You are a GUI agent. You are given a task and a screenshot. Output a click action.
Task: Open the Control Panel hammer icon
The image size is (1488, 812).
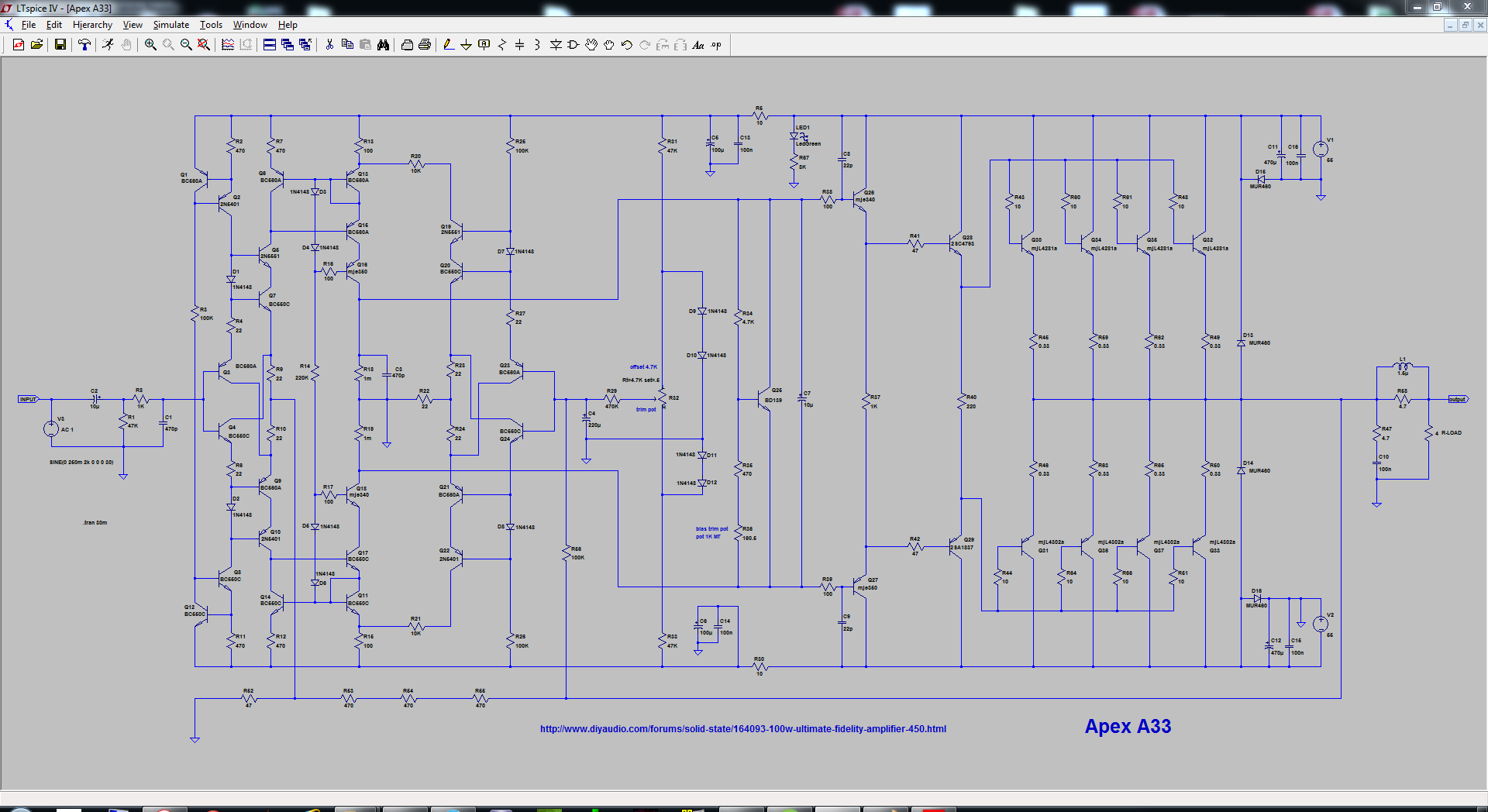84,45
